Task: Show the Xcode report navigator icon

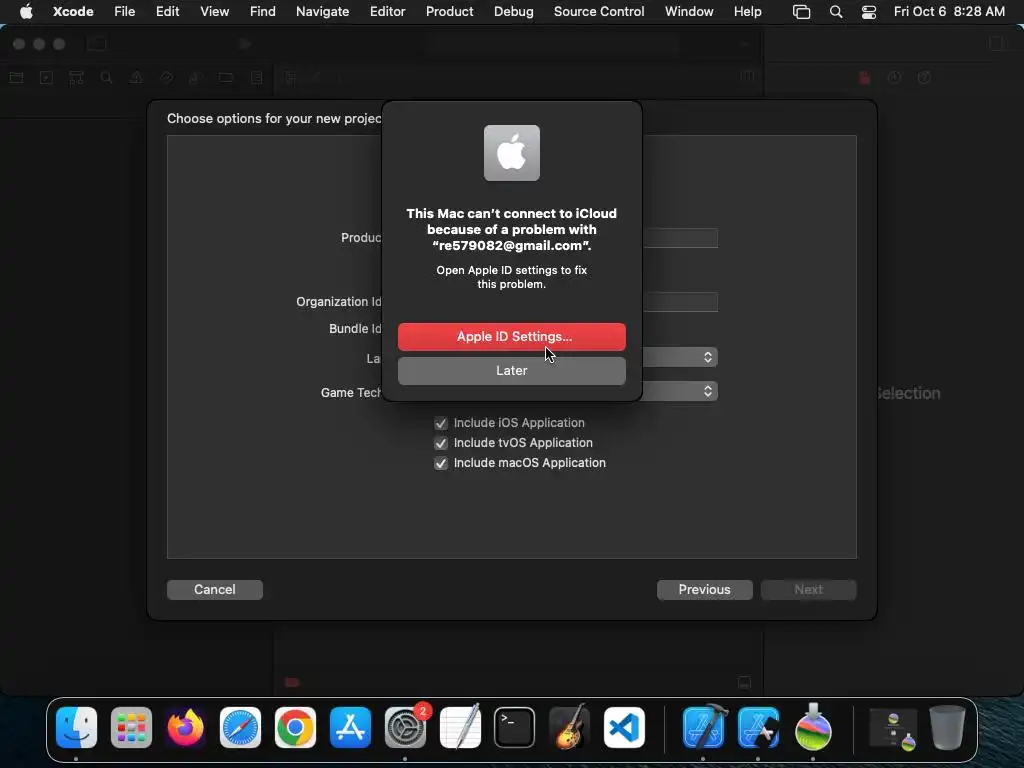Action: click(x=257, y=78)
